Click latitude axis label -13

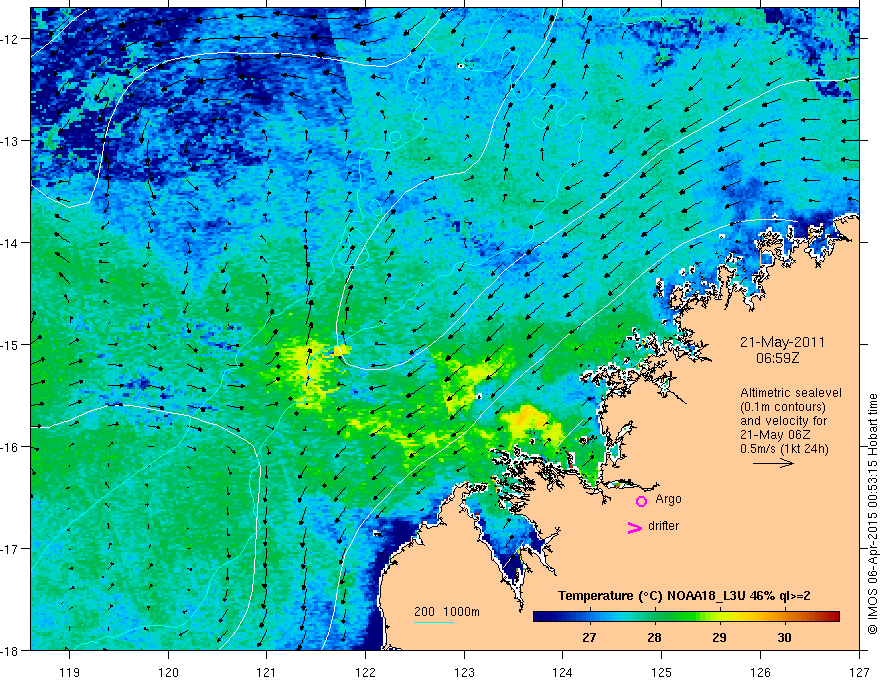tap(11, 140)
